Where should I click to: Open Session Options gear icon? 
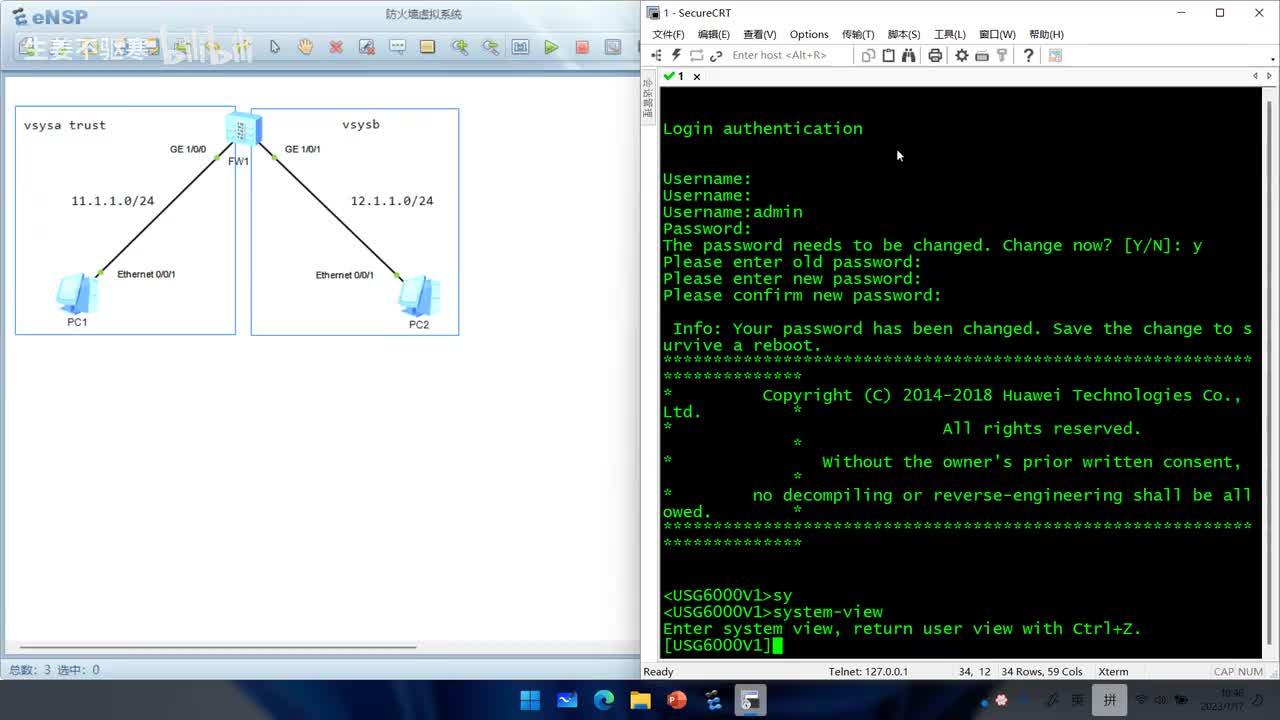(962, 55)
